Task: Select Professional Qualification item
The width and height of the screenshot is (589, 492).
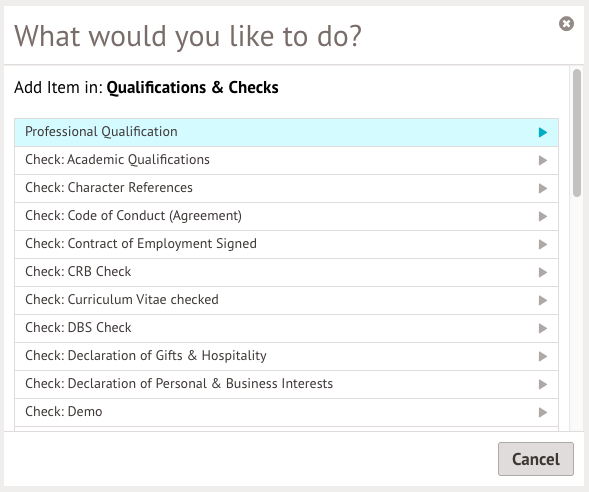Action: pos(286,132)
